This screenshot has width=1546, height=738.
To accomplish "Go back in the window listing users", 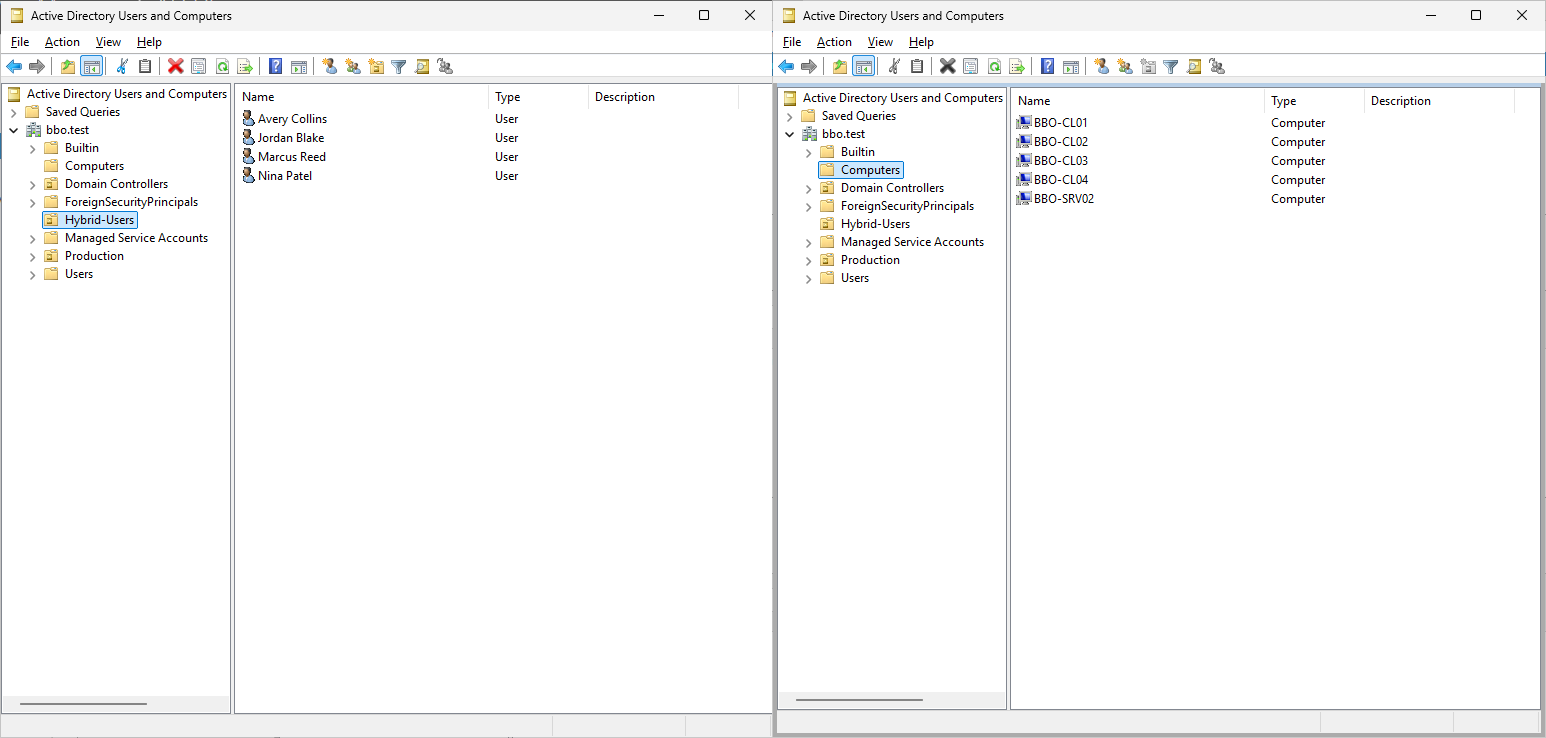I will pos(14,66).
